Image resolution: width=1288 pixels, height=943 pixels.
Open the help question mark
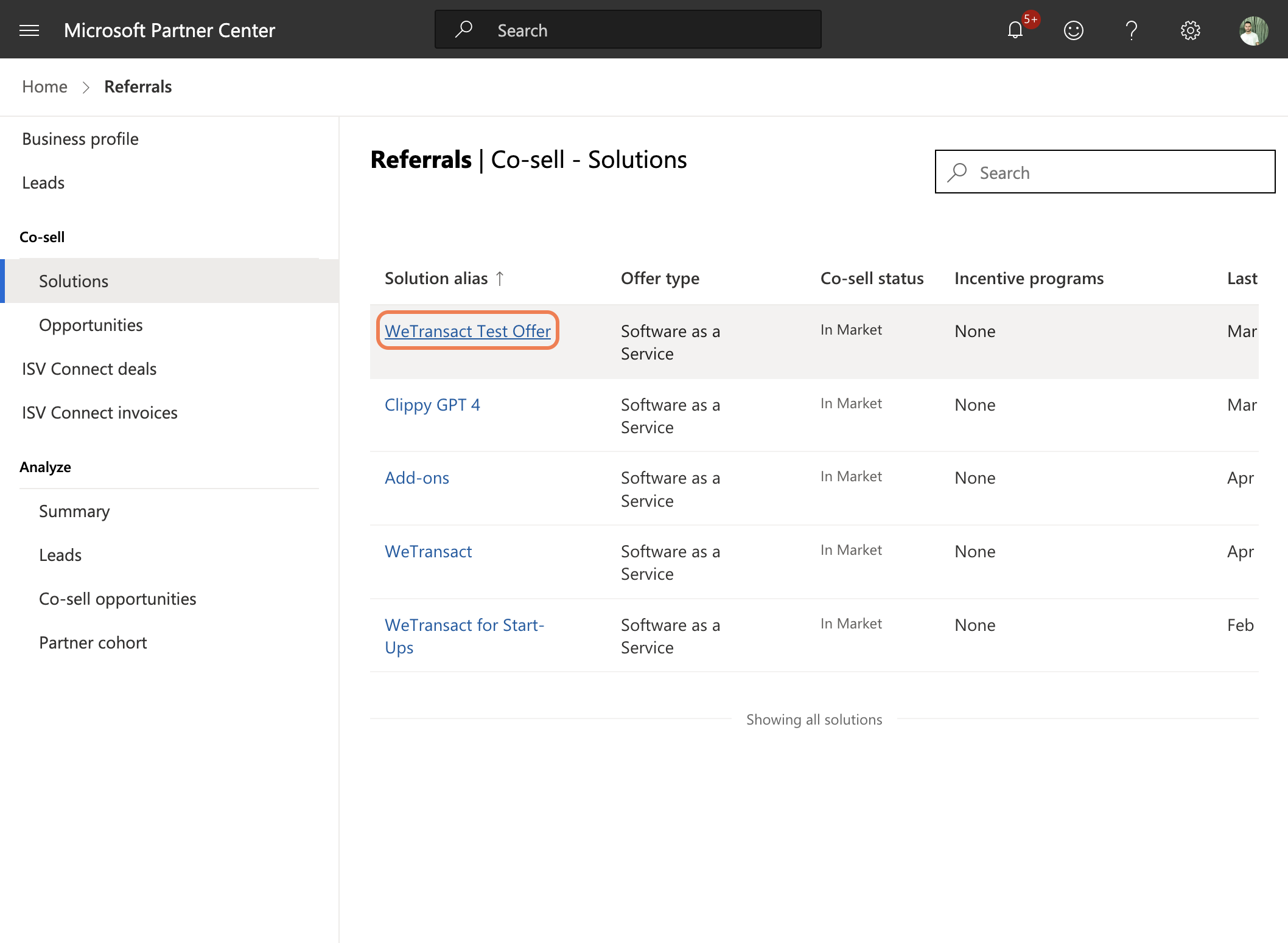tap(1132, 30)
